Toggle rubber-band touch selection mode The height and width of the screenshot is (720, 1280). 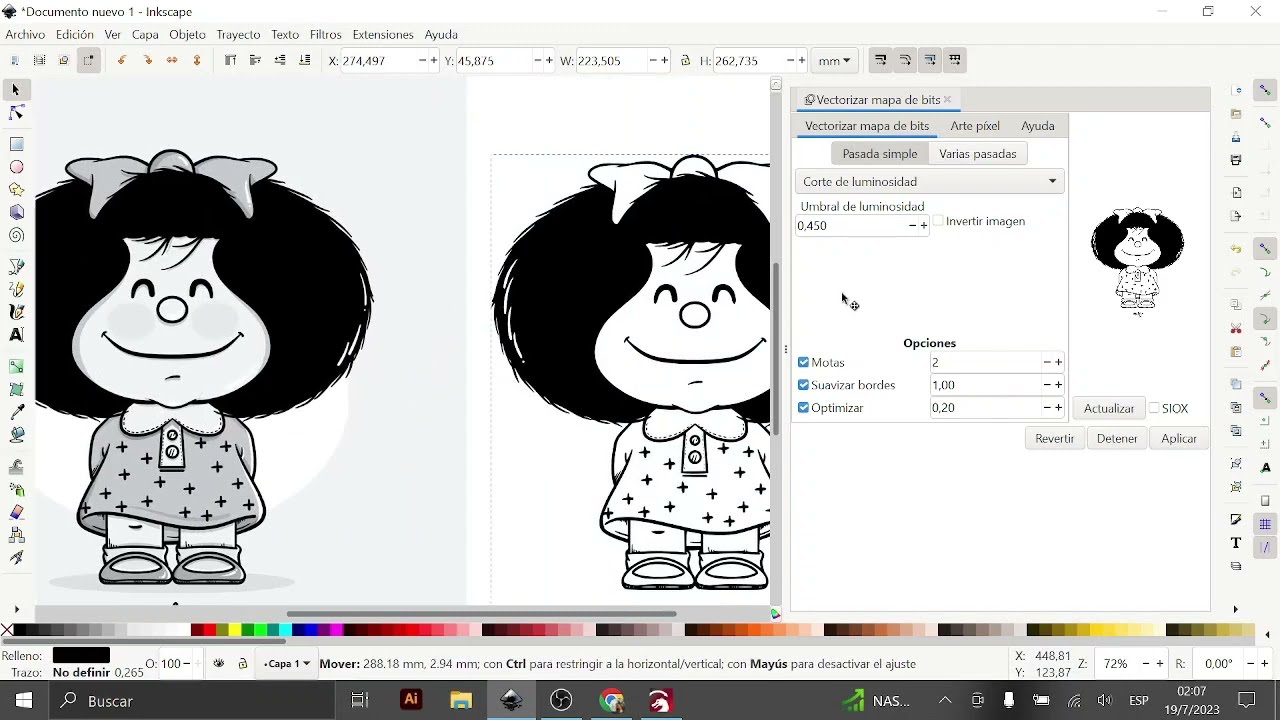pyautogui.click(x=89, y=61)
